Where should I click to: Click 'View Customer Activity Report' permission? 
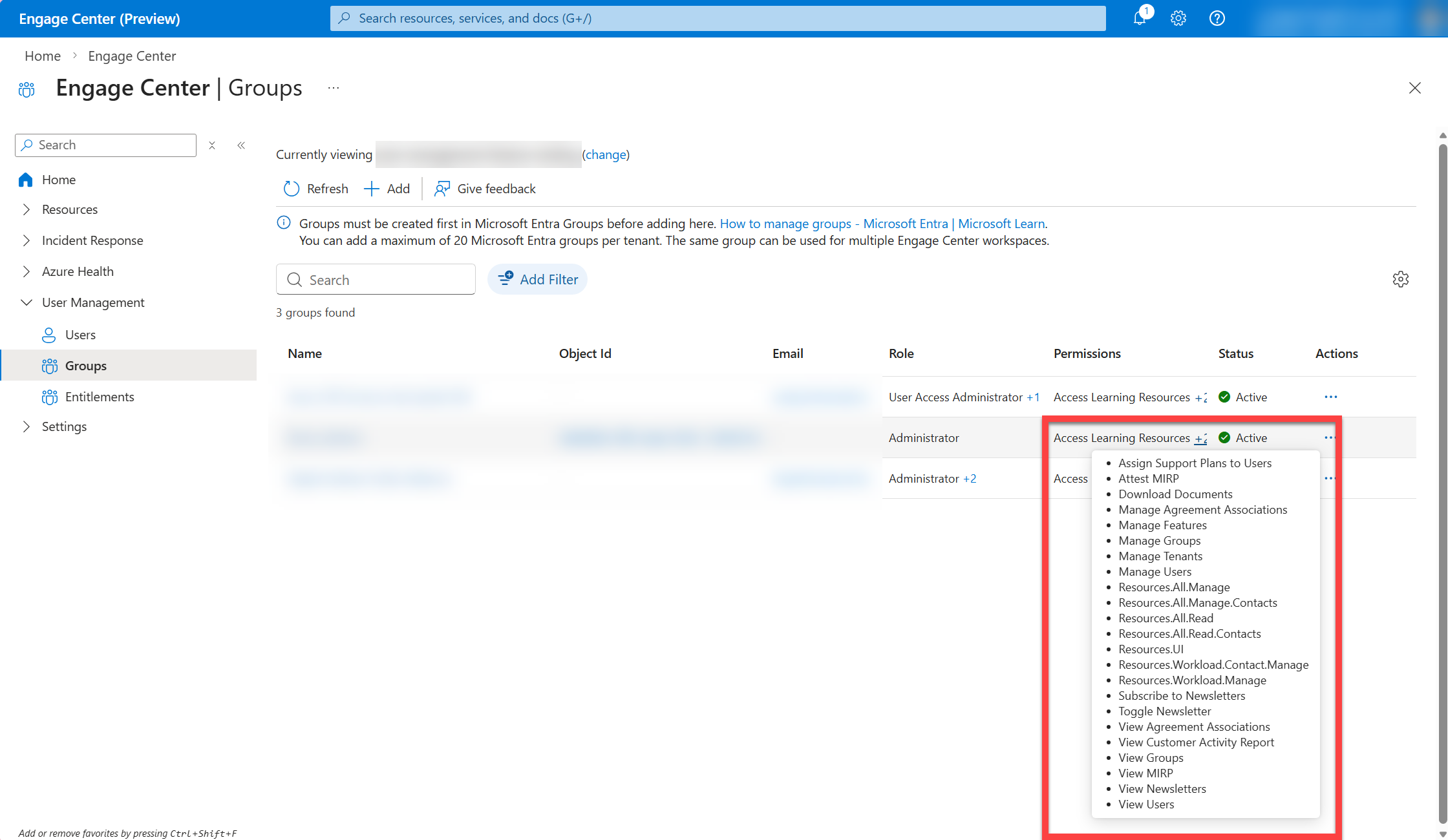point(1197,742)
